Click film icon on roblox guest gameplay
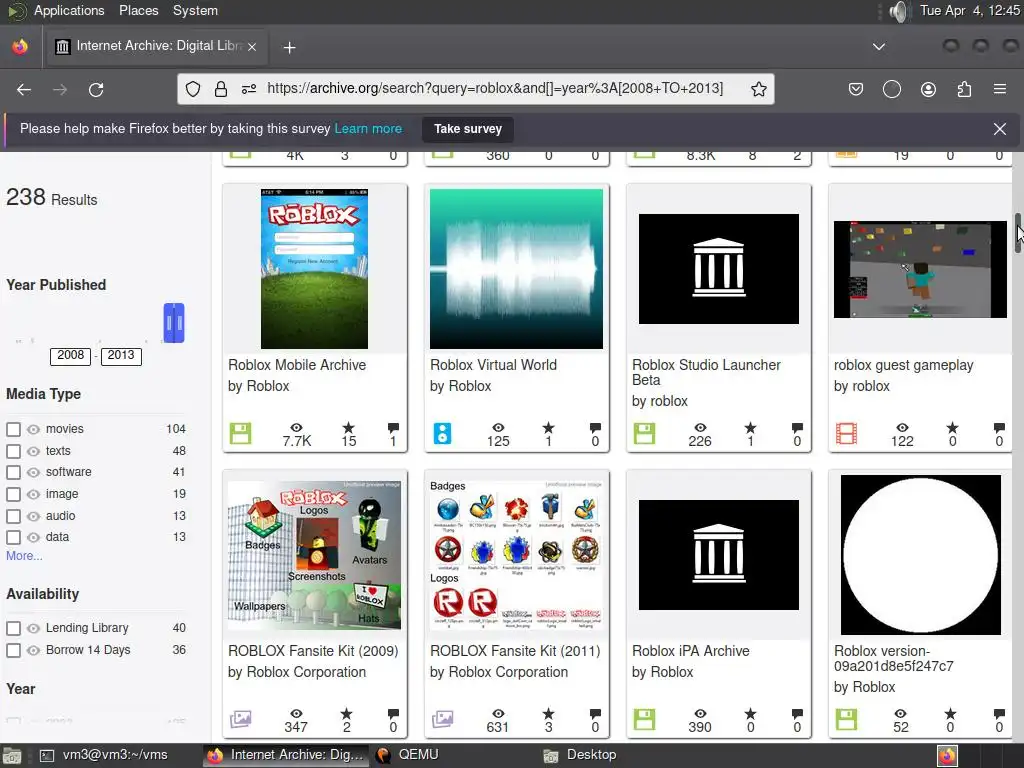Screen dimensions: 1024x768 pyautogui.click(x=846, y=434)
